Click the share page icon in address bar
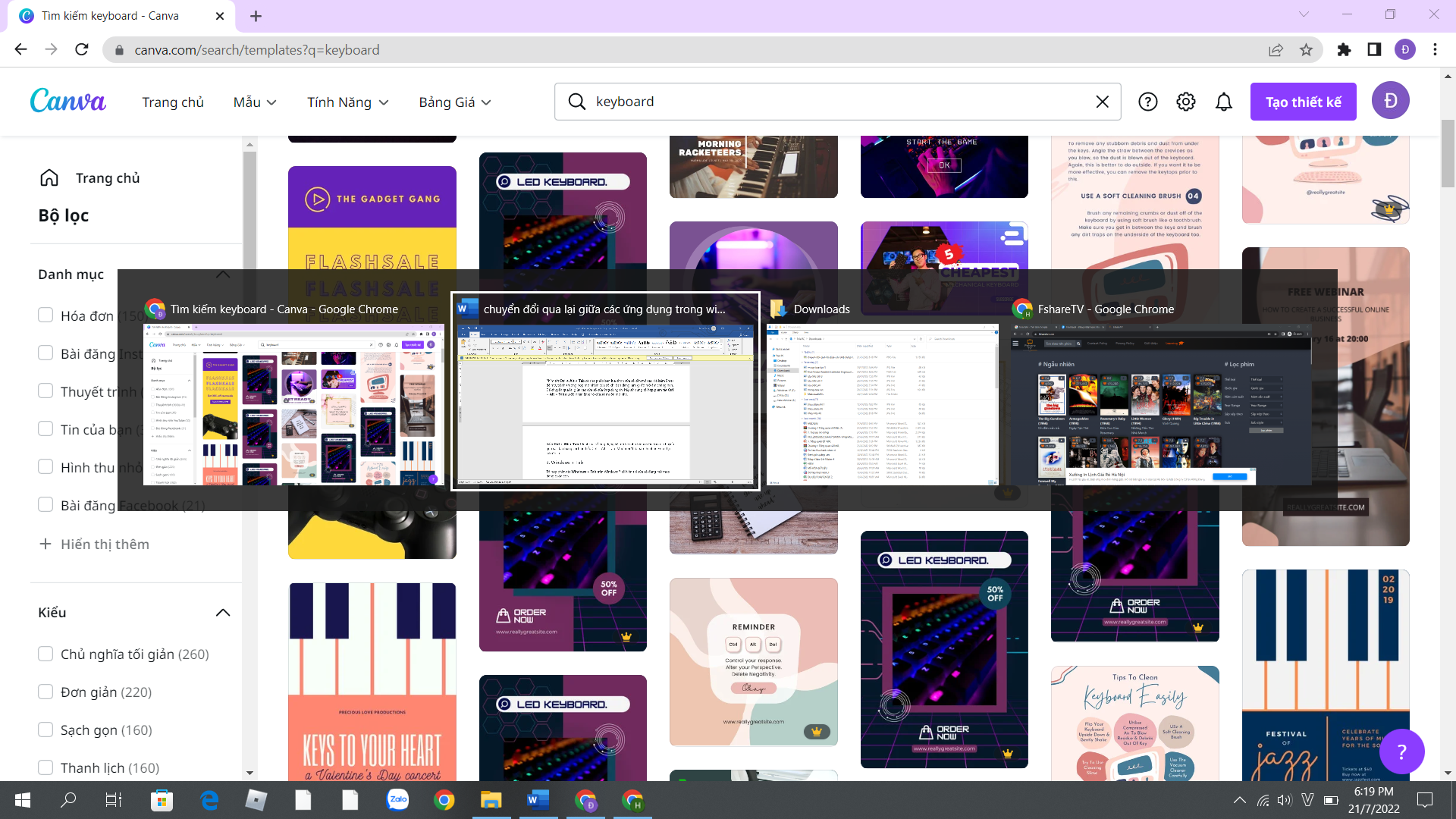 pos(1276,50)
